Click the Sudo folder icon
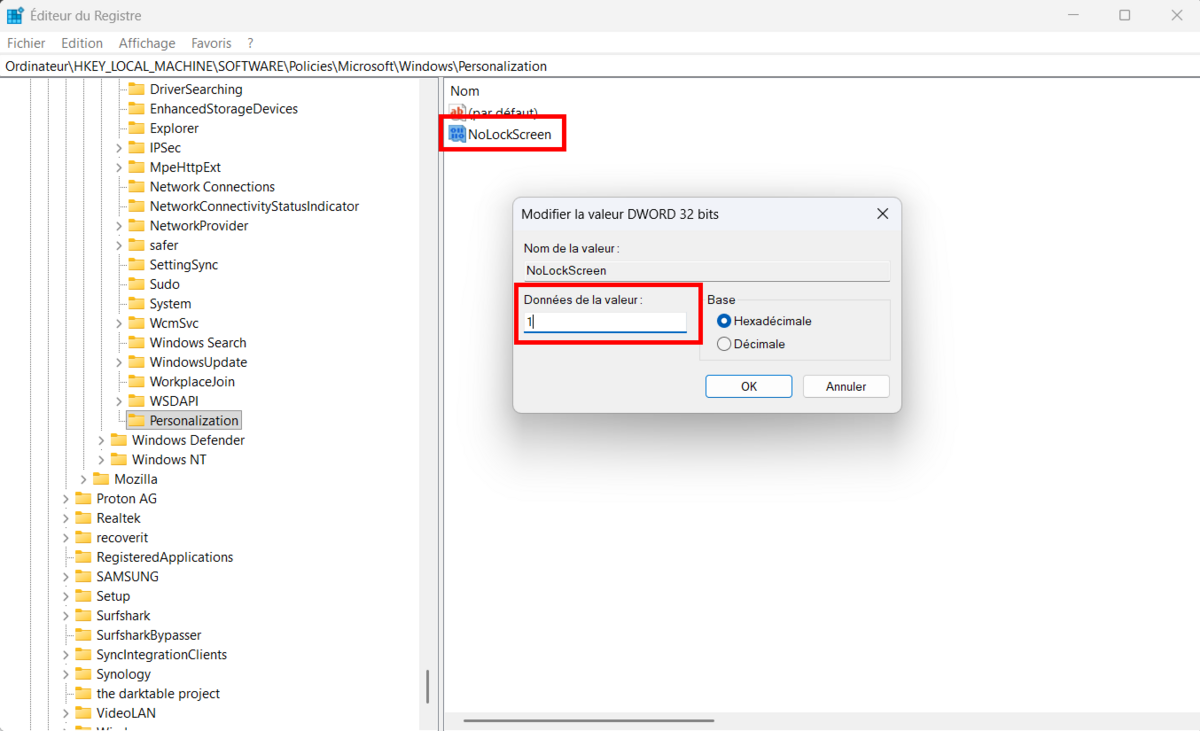Screen dimensions: 1200x731 136,284
